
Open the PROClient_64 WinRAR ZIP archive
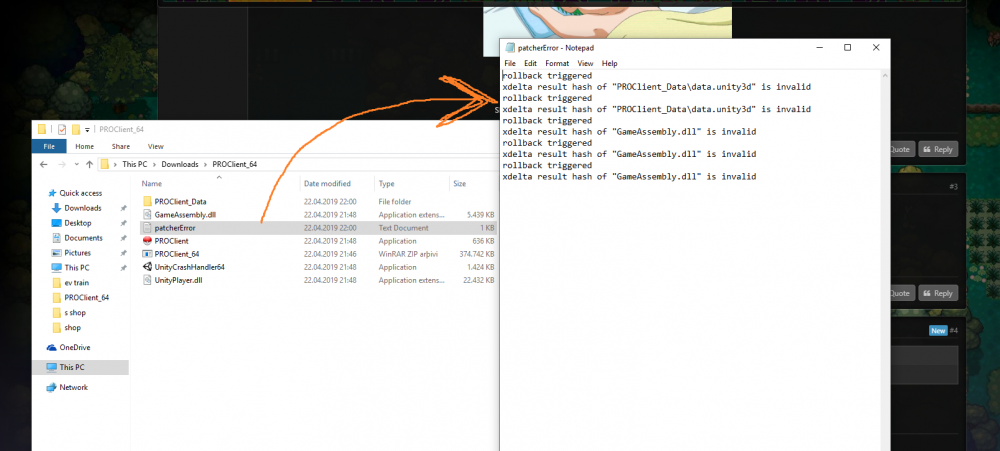point(176,254)
